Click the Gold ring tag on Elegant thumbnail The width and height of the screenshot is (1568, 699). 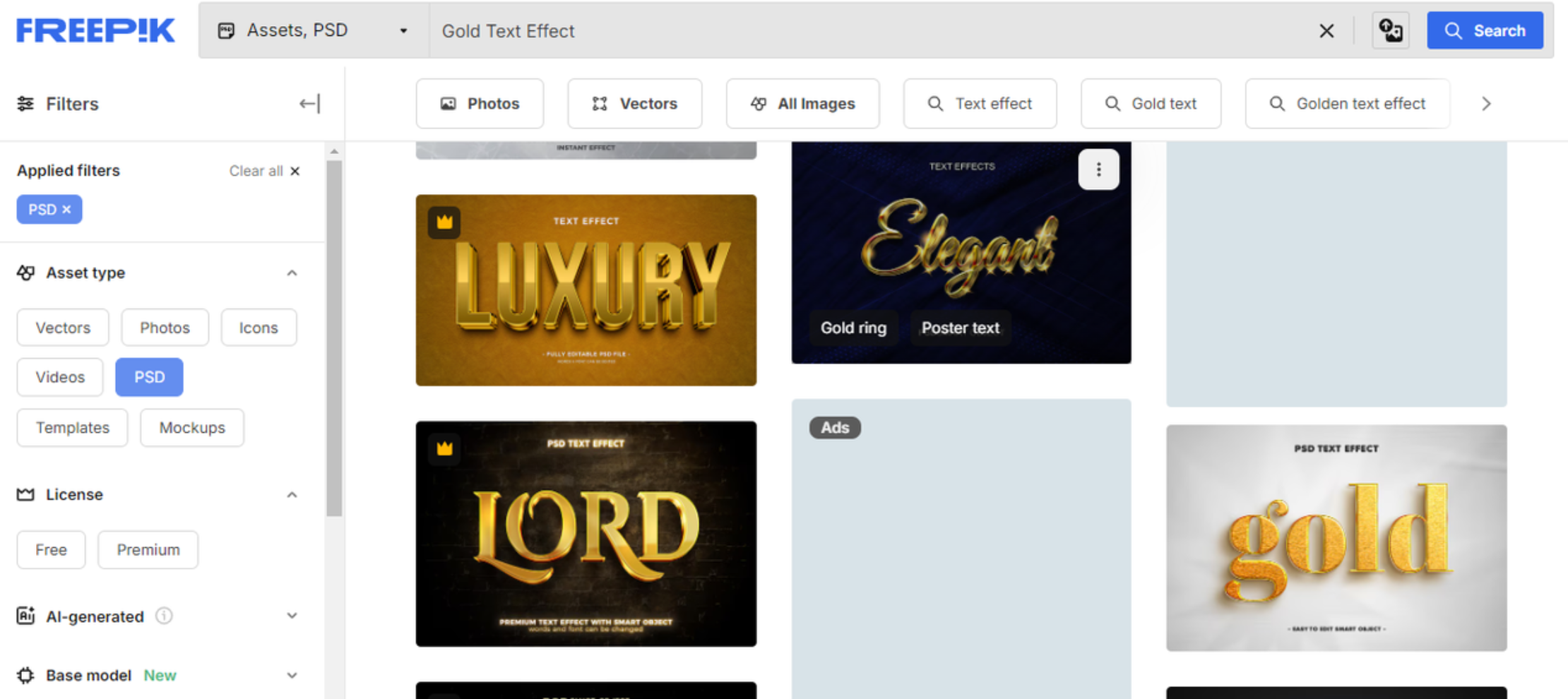tap(853, 328)
